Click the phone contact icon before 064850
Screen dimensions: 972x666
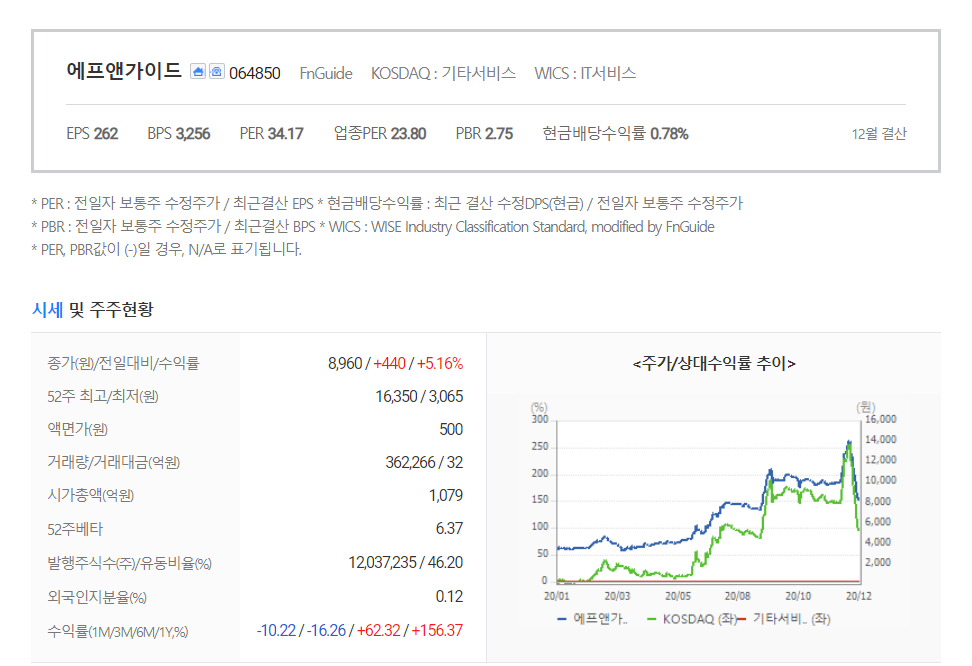coord(216,71)
